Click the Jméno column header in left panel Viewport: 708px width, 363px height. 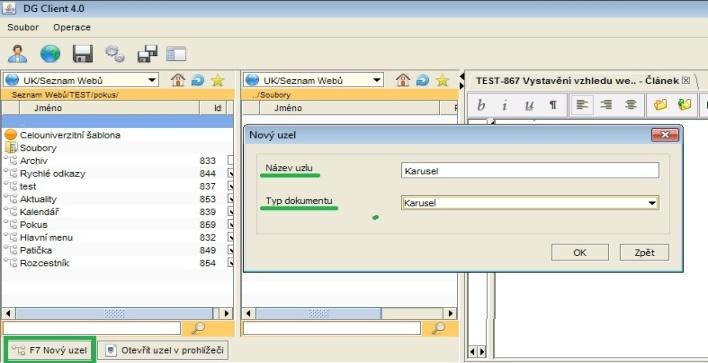pos(109,108)
